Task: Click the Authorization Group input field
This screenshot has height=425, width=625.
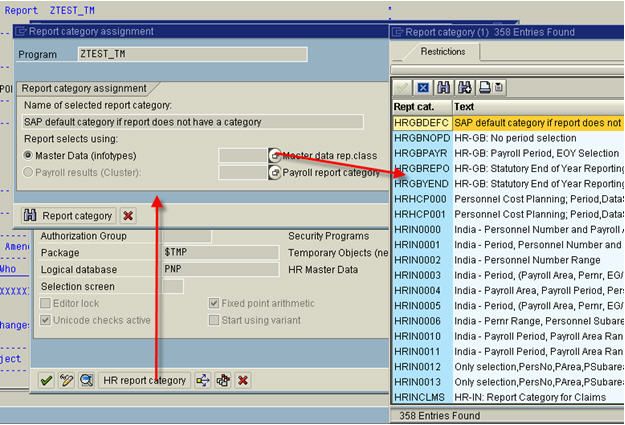Action: [187, 236]
